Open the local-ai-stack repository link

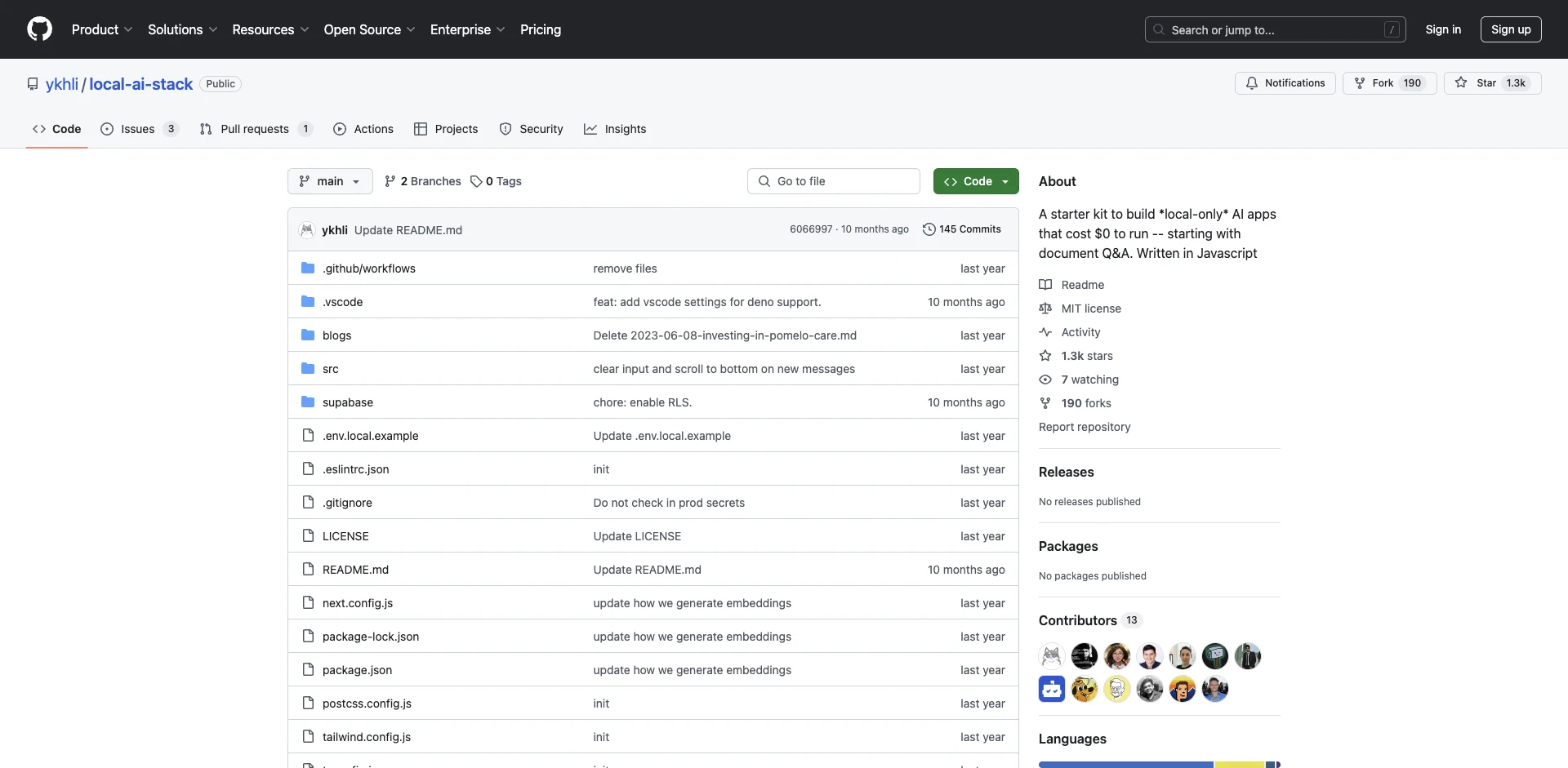[140, 84]
